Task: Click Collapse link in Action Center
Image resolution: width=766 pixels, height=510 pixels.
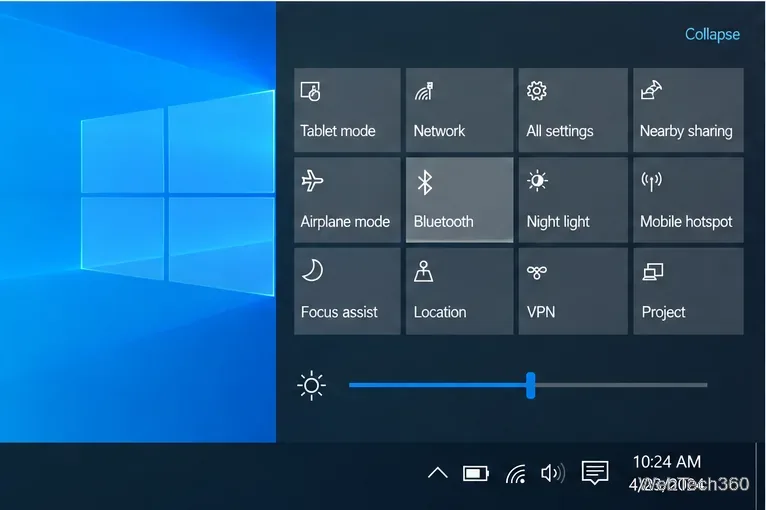Action: point(712,34)
